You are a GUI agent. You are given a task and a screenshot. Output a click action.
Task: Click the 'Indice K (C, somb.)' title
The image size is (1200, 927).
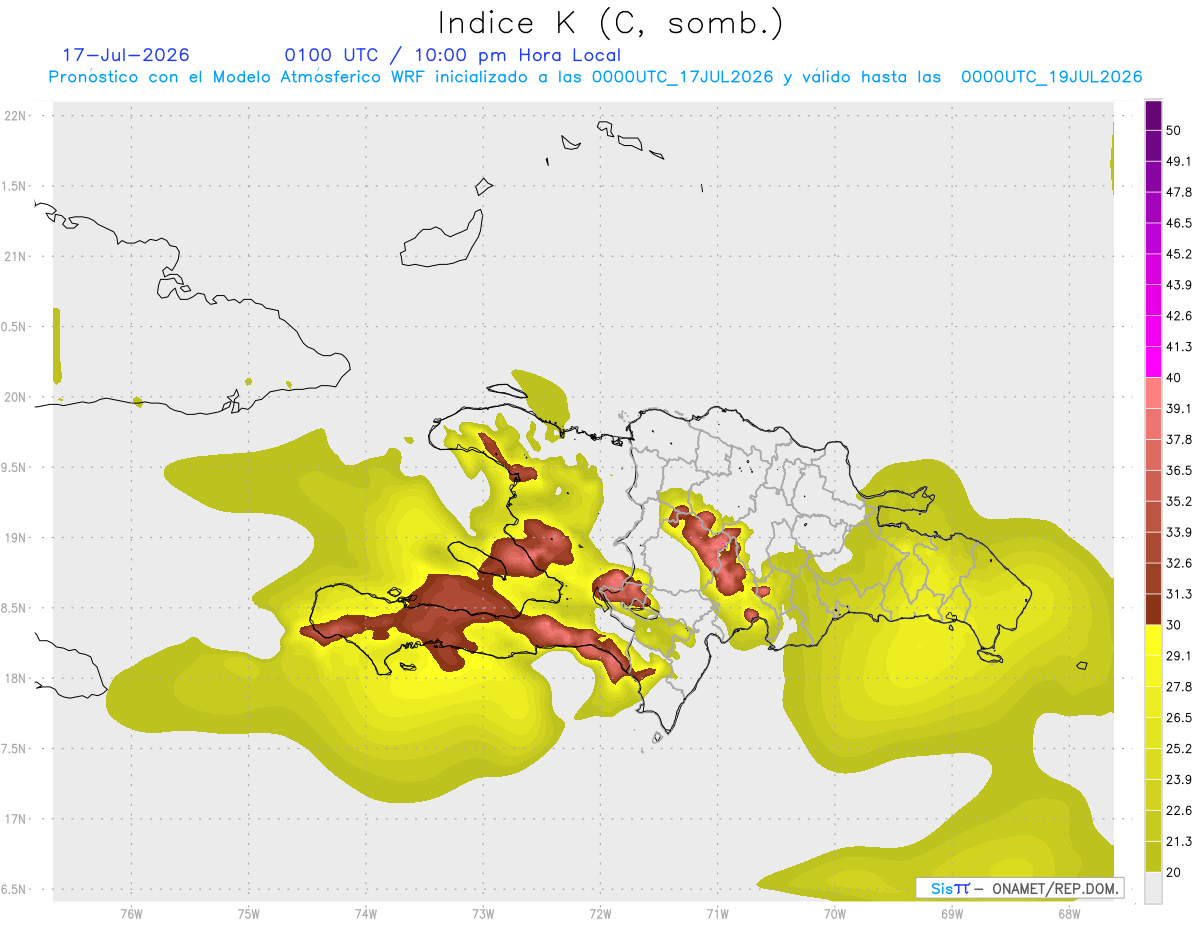tap(611, 22)
